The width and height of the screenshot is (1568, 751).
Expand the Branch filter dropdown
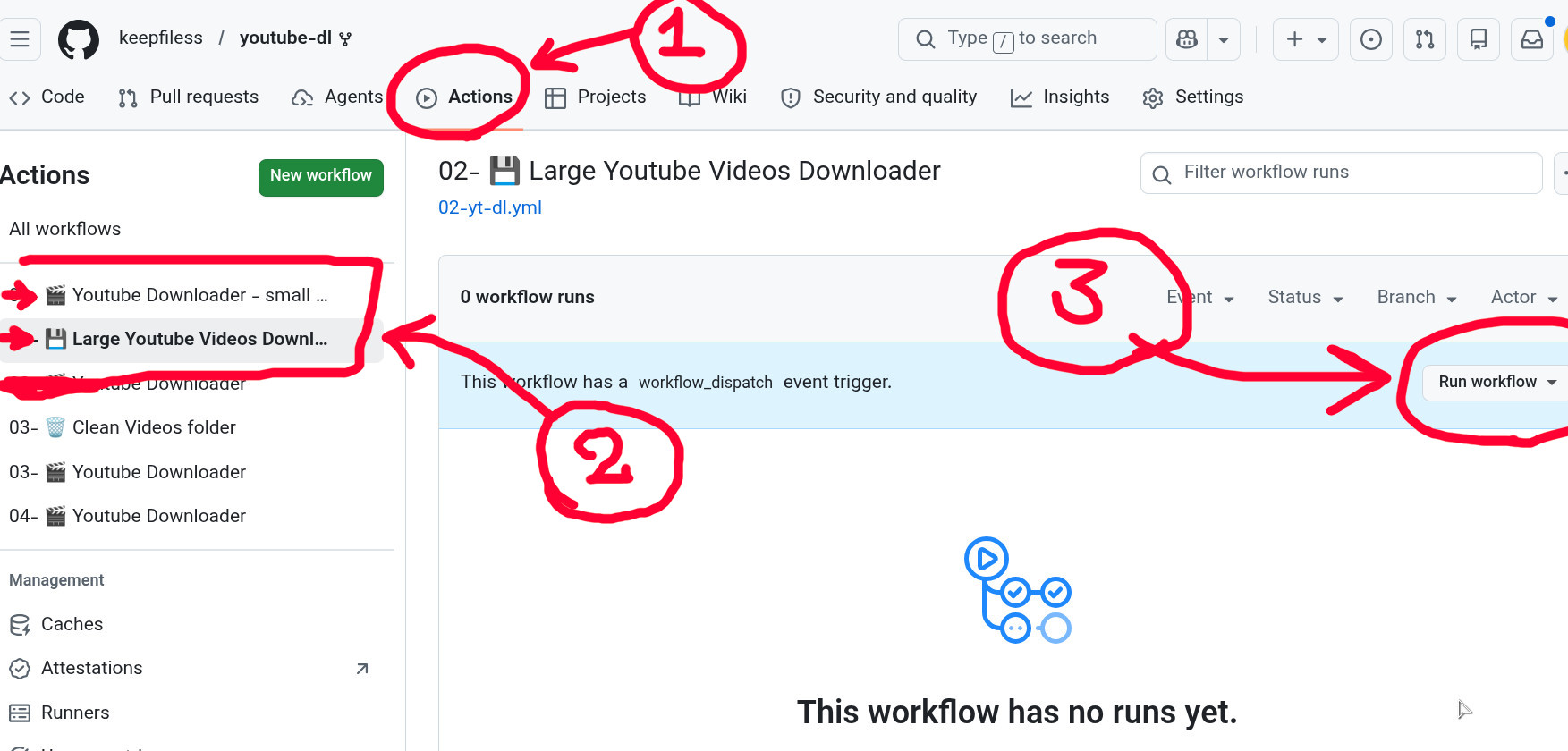1417,297
